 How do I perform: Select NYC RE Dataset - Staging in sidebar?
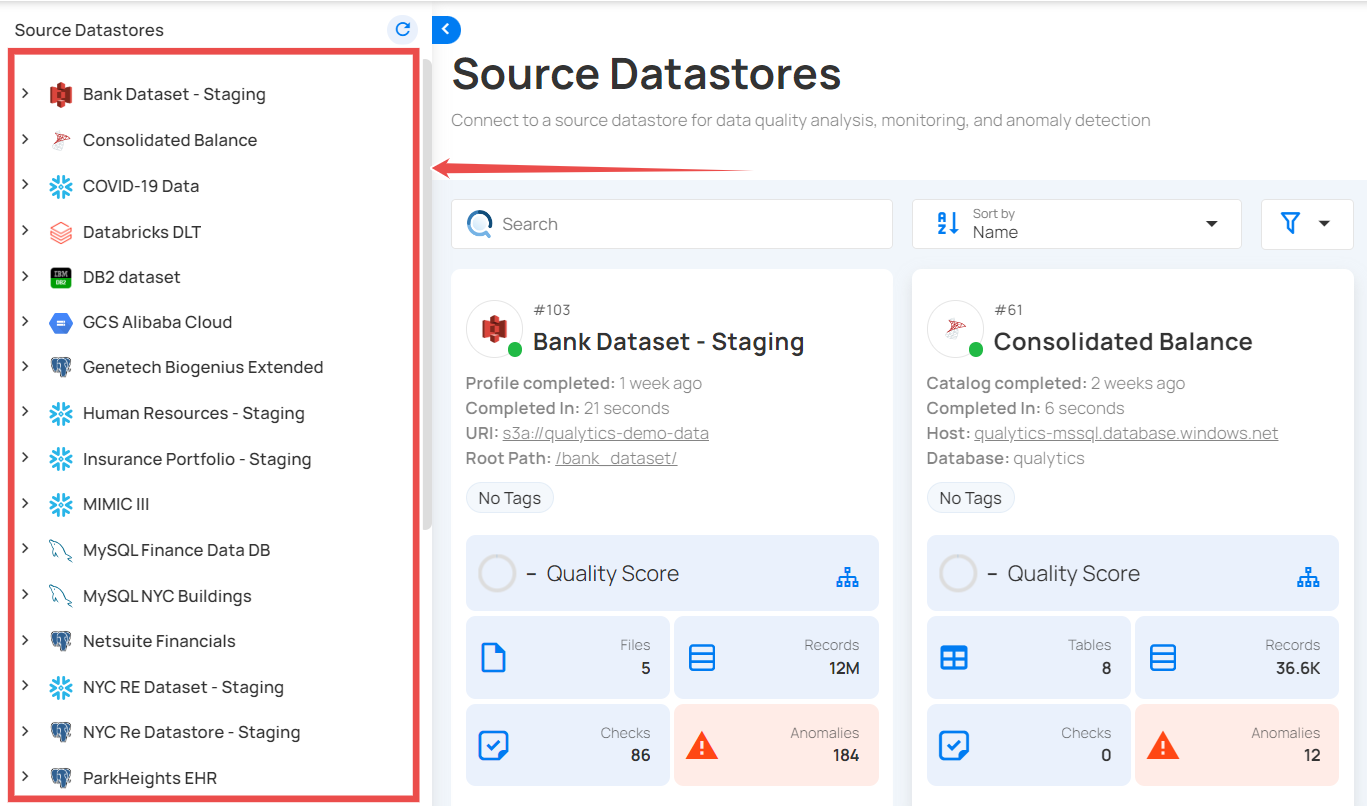click(184, 687)
